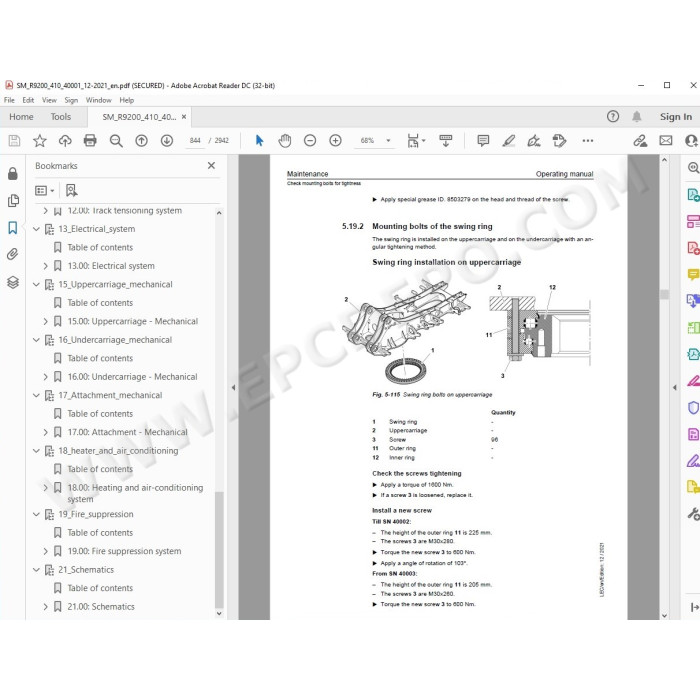Viewport: 700px width, 700px height.
Task: Collapse the right tools pane arrow
Action: (675, 388)
